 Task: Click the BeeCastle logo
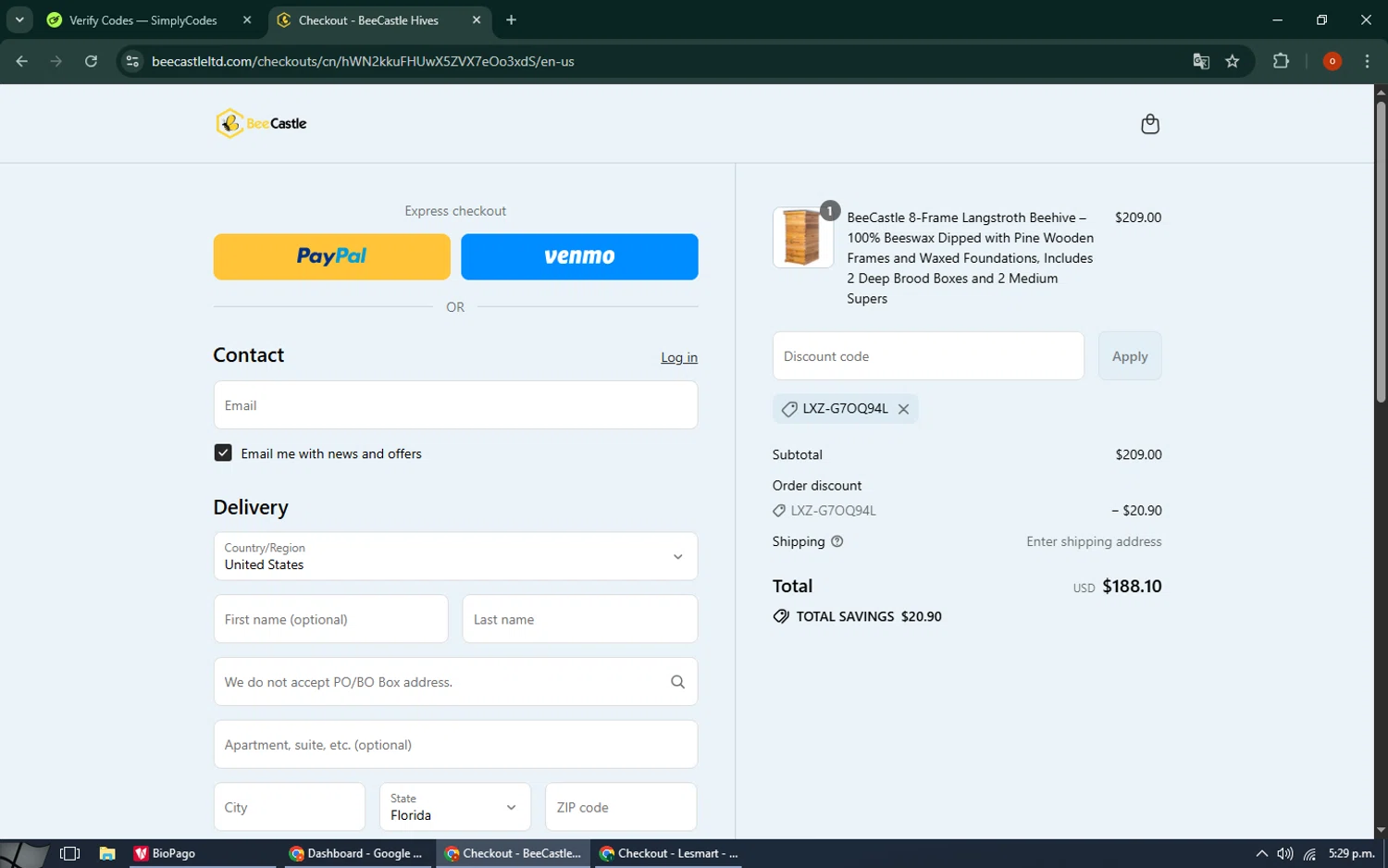coord(261,123)
